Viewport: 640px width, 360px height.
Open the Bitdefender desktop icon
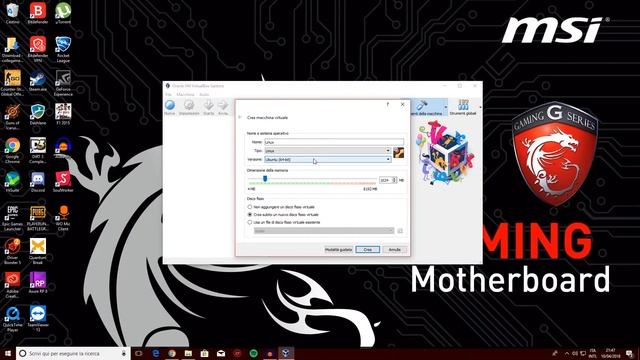(38, 13)
